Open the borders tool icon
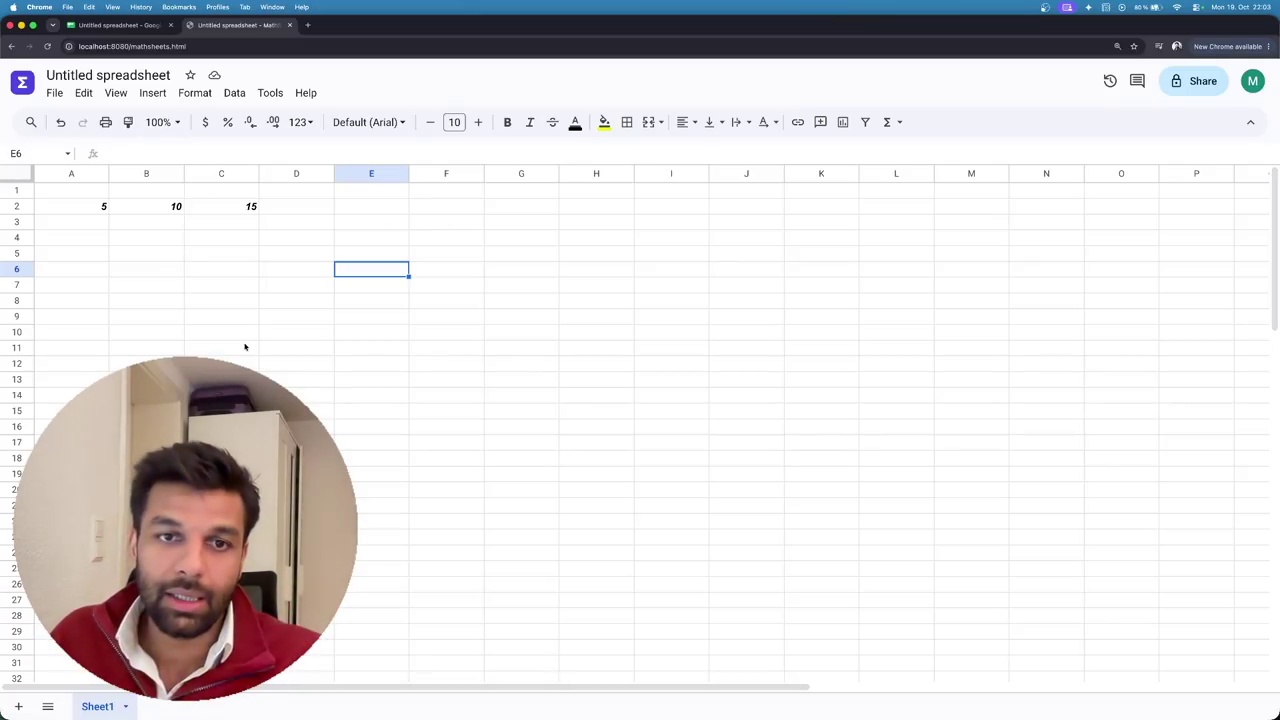 (x=627, y=122)
